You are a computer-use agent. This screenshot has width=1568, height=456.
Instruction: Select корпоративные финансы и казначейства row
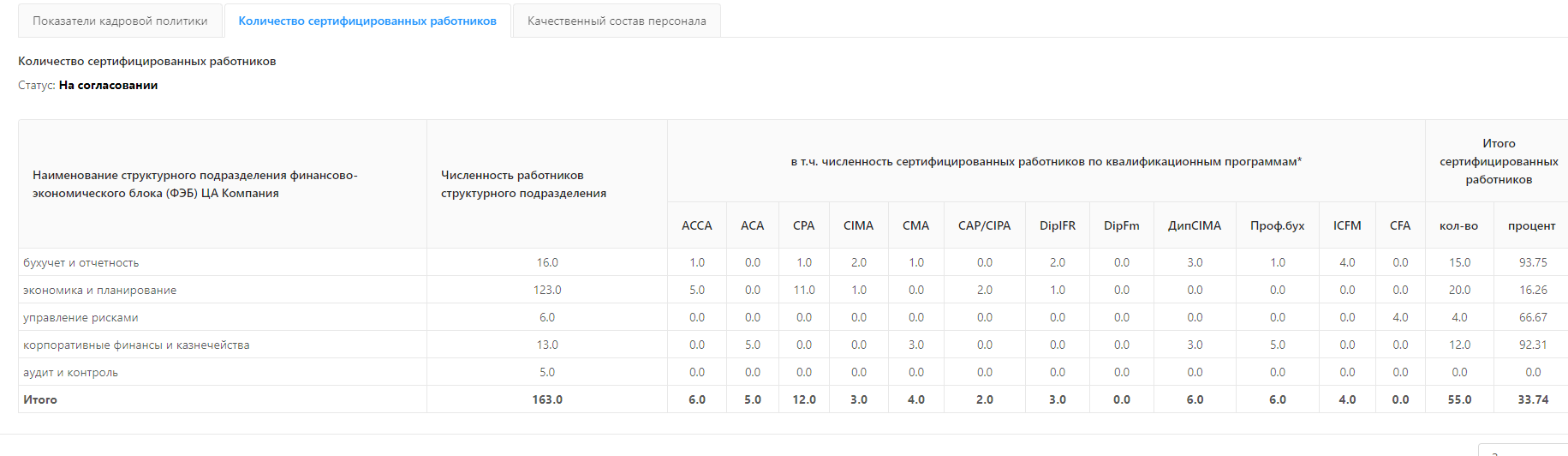[793, 345]
